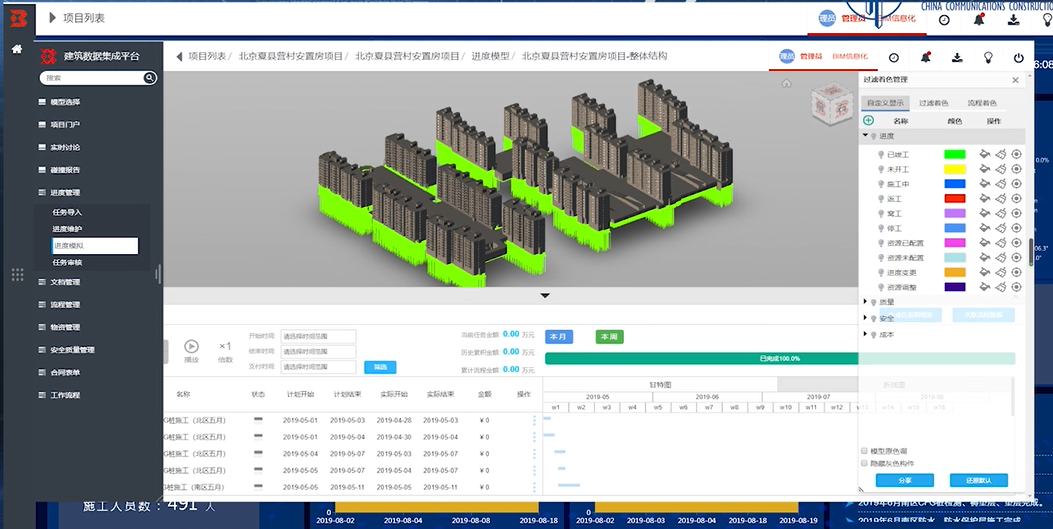1053x529 pixels.
Task: Enable the 隐藏灰色构件 checkbox
Action: click(x=865, y=464)
